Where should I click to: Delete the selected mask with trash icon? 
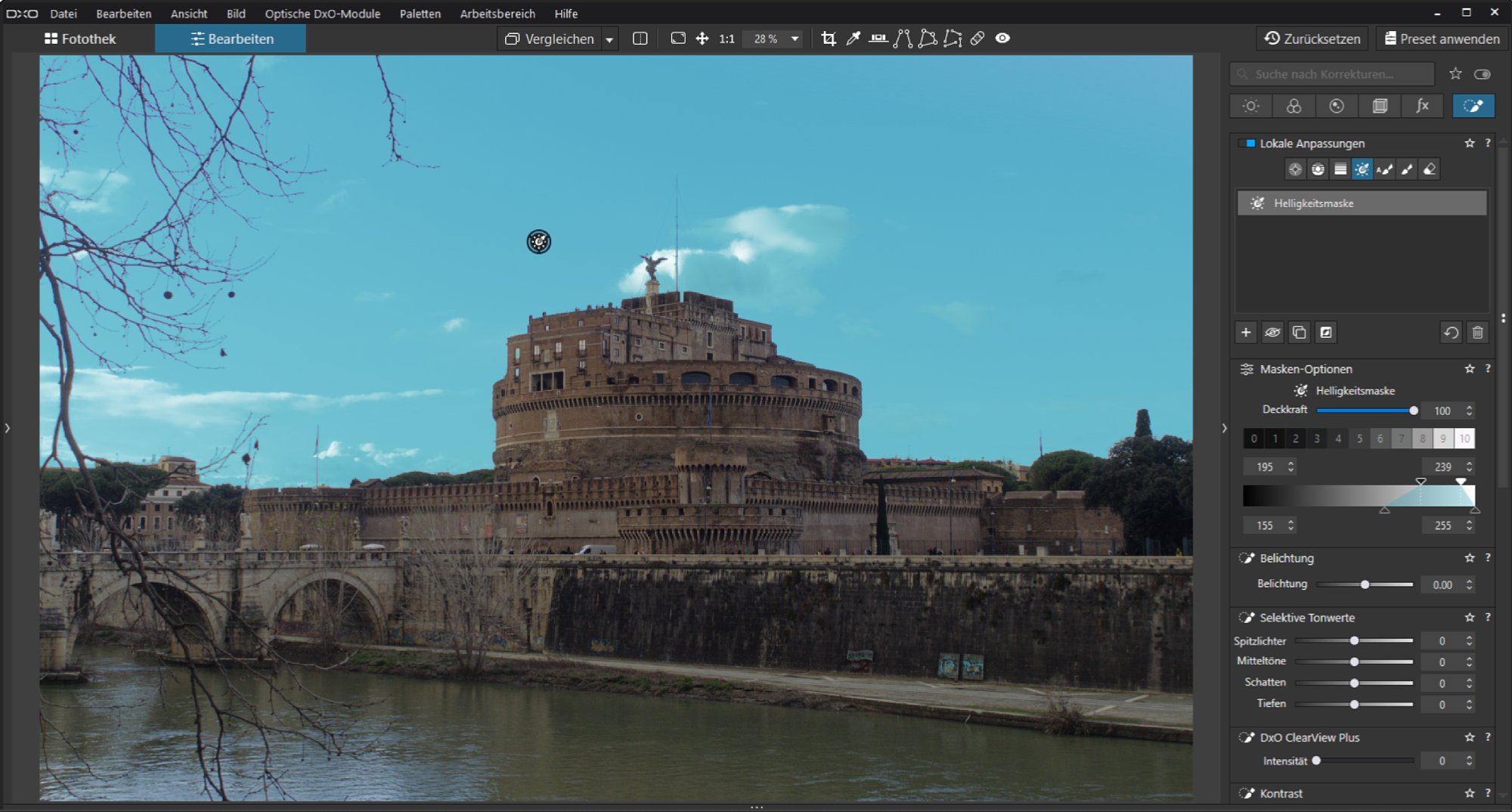click(1477, 333)
